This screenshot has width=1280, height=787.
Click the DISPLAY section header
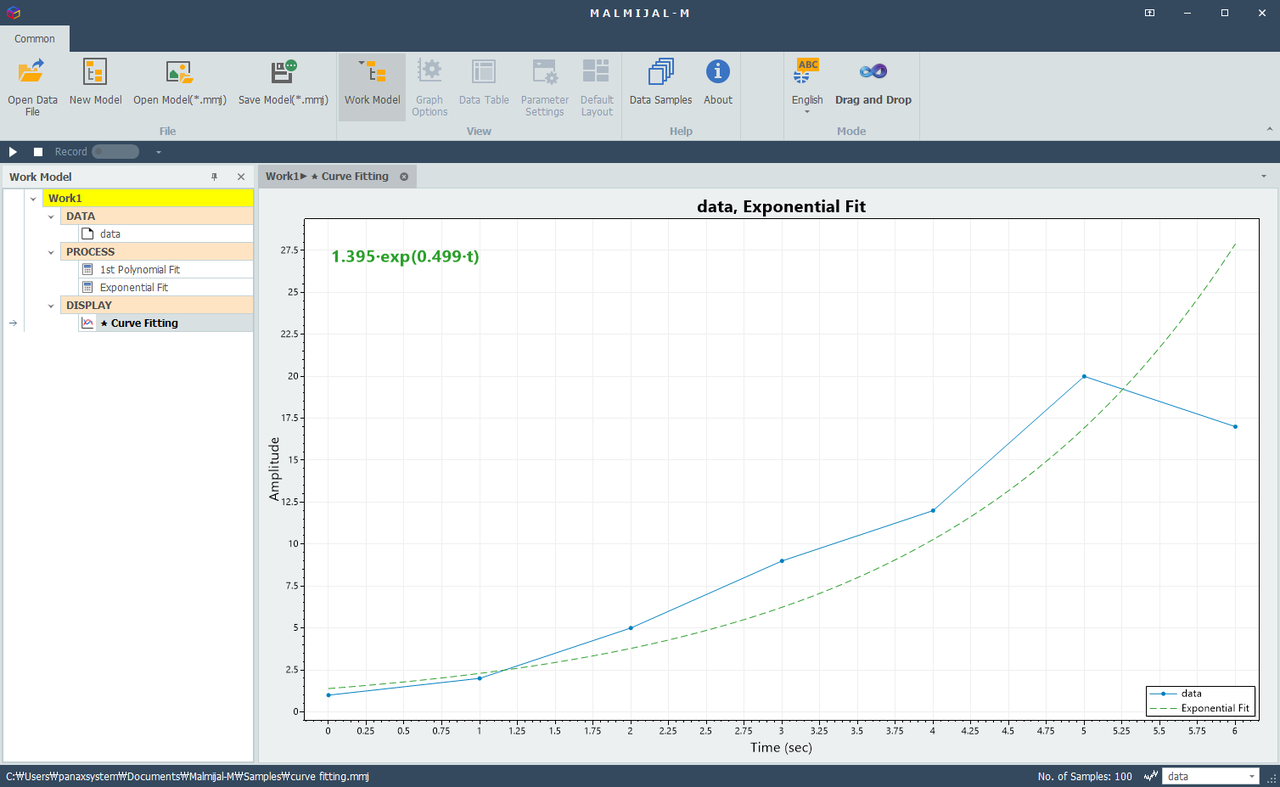pos(157,305)
